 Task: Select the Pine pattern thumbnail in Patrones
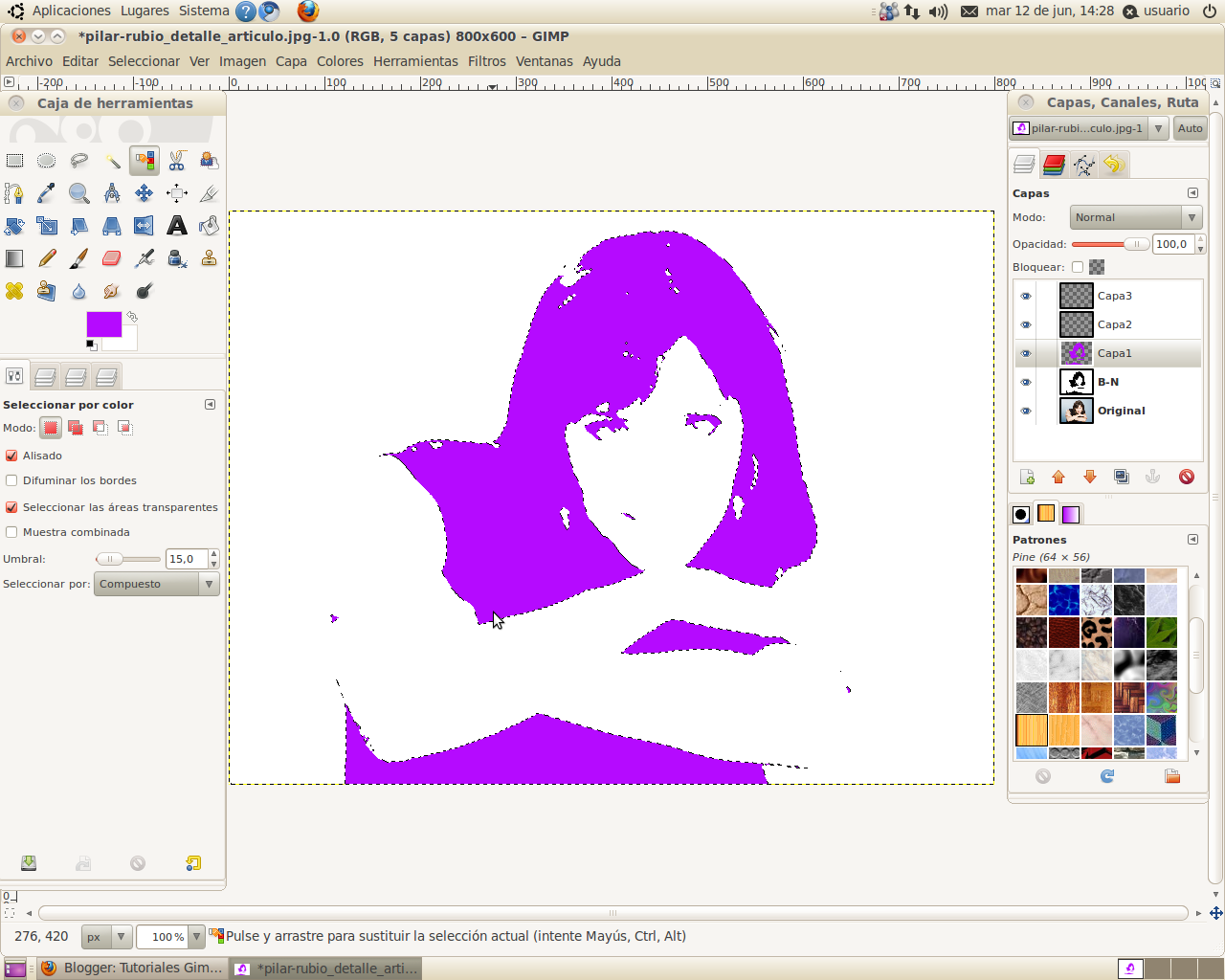click(1031, 730)
